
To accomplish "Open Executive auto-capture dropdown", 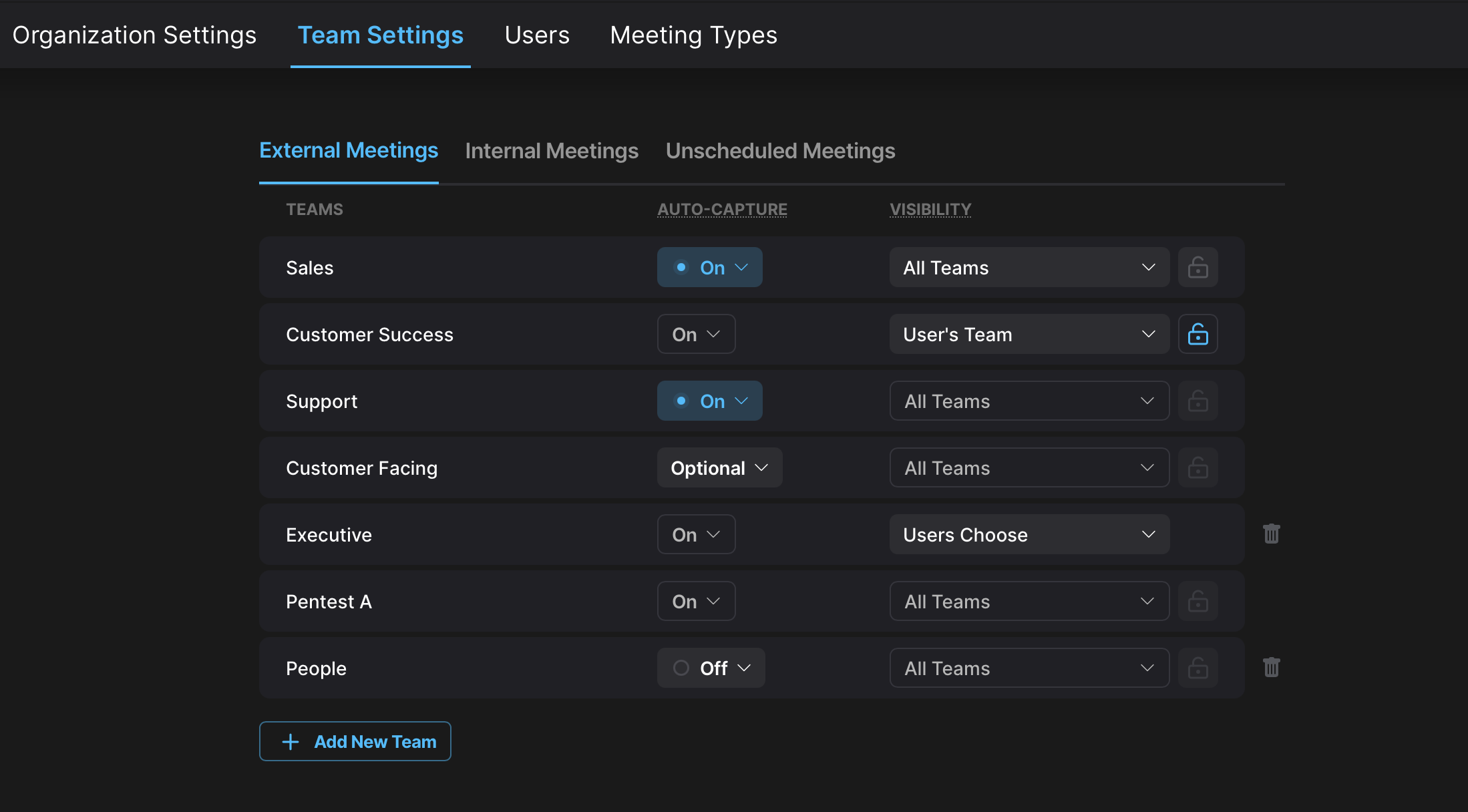I will click(696, 534).
